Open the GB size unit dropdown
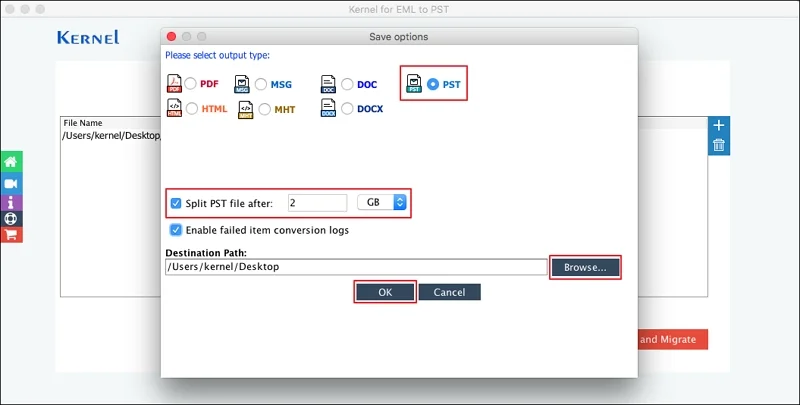The height and width of the screenshot is (405, 800). tap(382, 202)
